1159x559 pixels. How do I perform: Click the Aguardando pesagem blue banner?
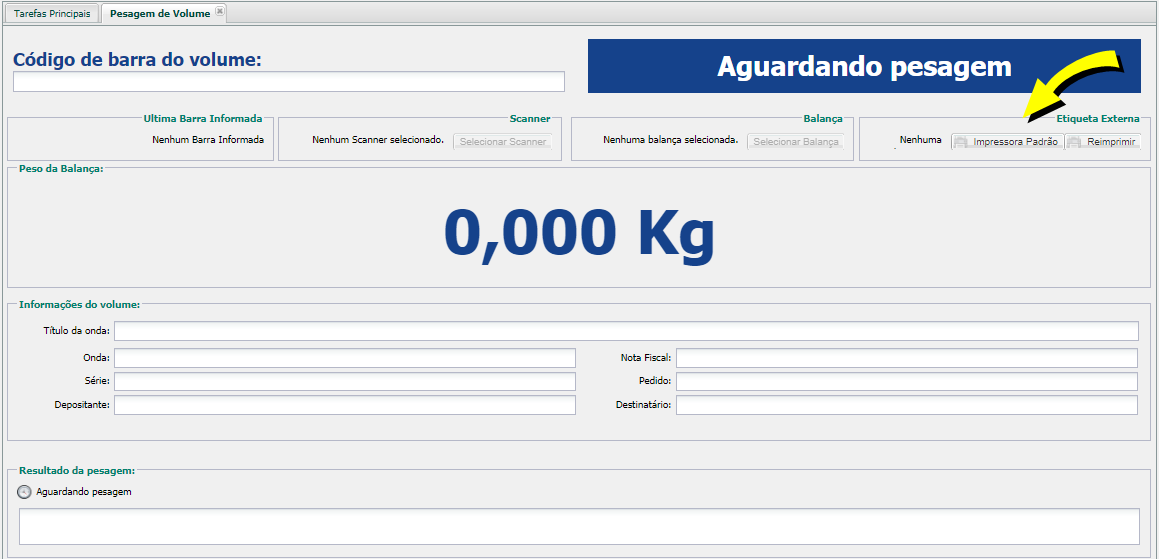pos(864,66)
